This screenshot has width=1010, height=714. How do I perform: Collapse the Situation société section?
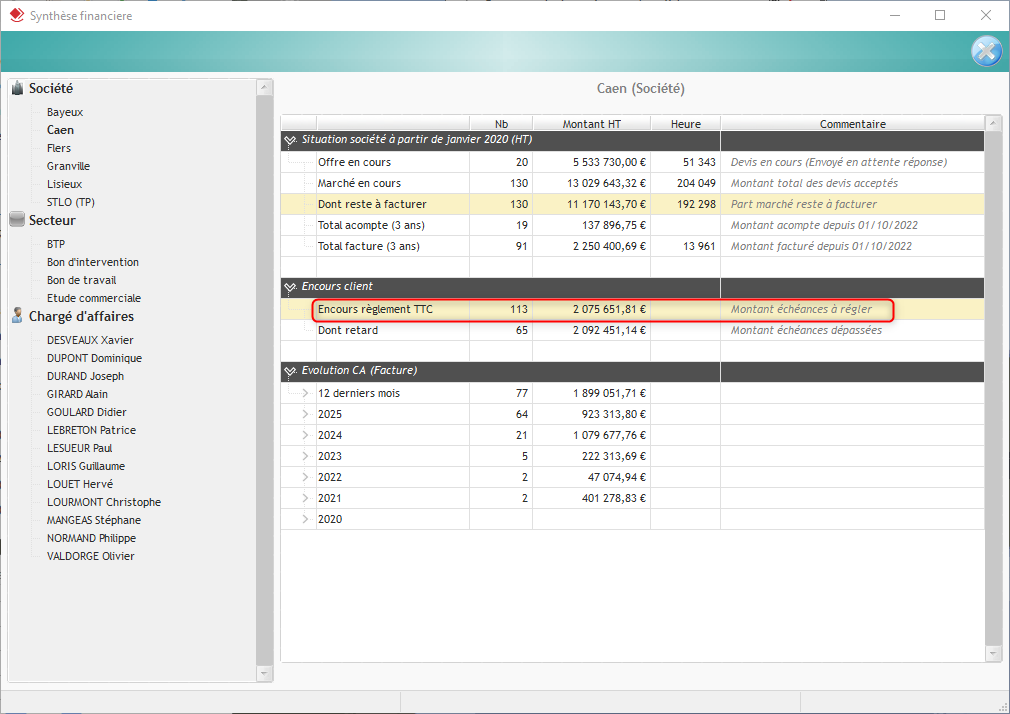click(x=290, y=141)
